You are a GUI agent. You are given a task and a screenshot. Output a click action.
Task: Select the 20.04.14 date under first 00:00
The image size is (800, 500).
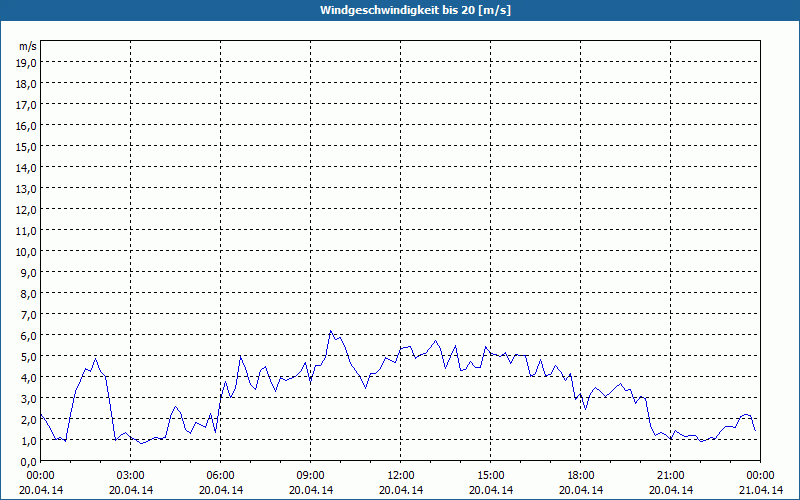click(x=41, y=490)
